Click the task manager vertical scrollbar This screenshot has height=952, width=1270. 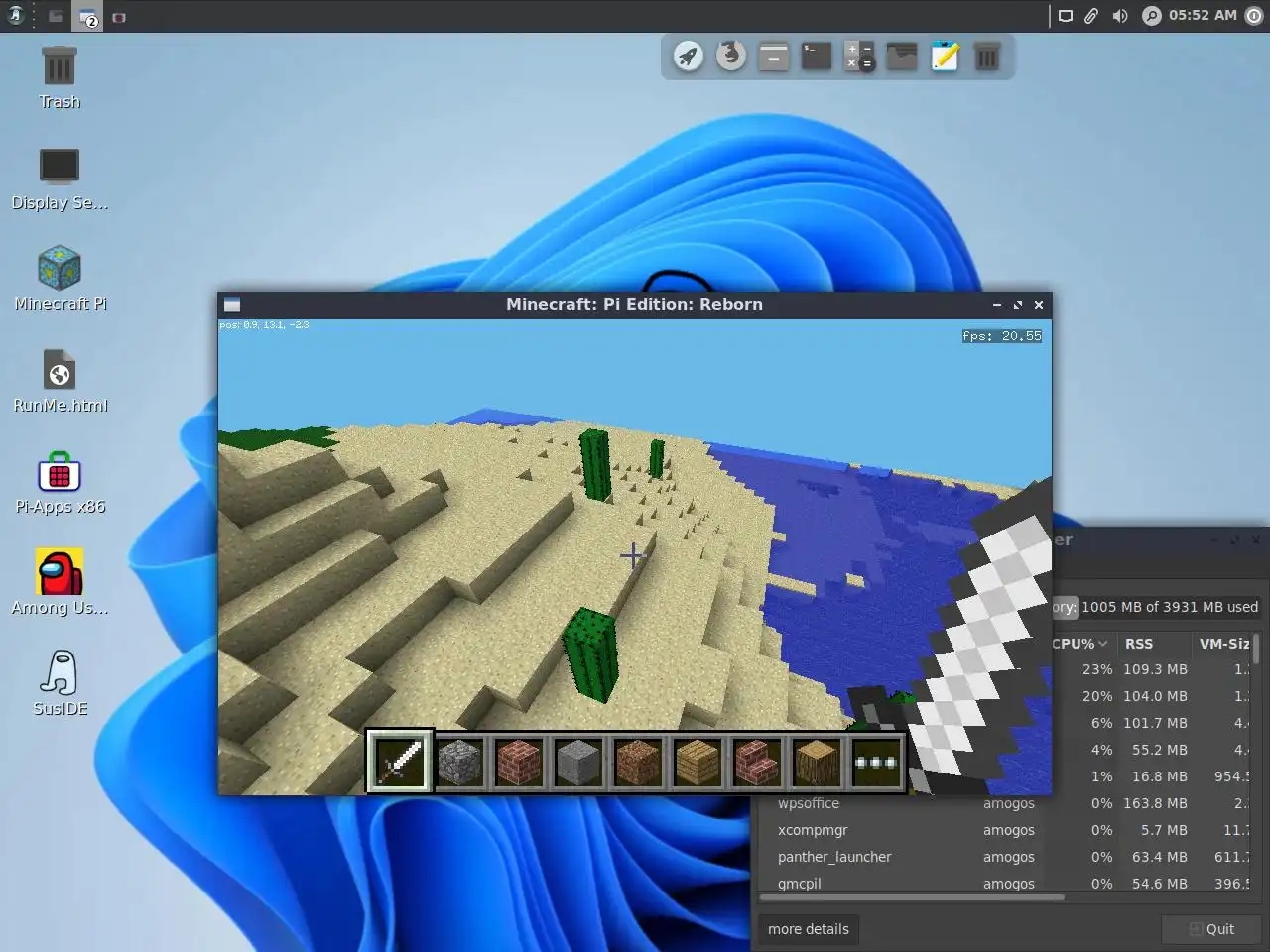point(1257,650)
